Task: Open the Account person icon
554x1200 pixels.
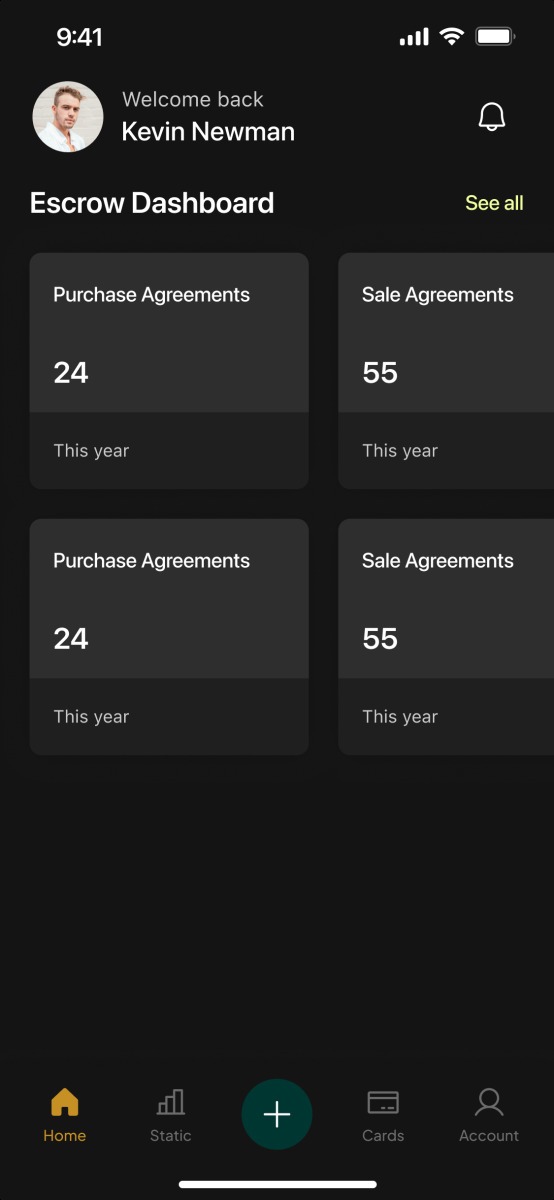Action: (489, 1102)
